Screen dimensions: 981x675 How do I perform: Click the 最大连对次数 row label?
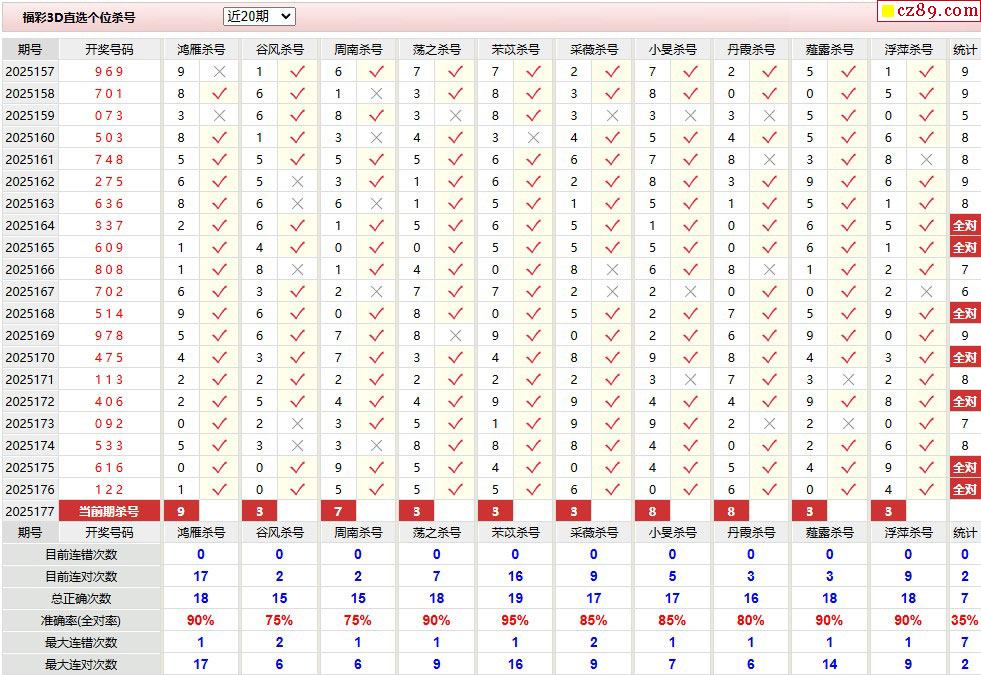[81, 664]
